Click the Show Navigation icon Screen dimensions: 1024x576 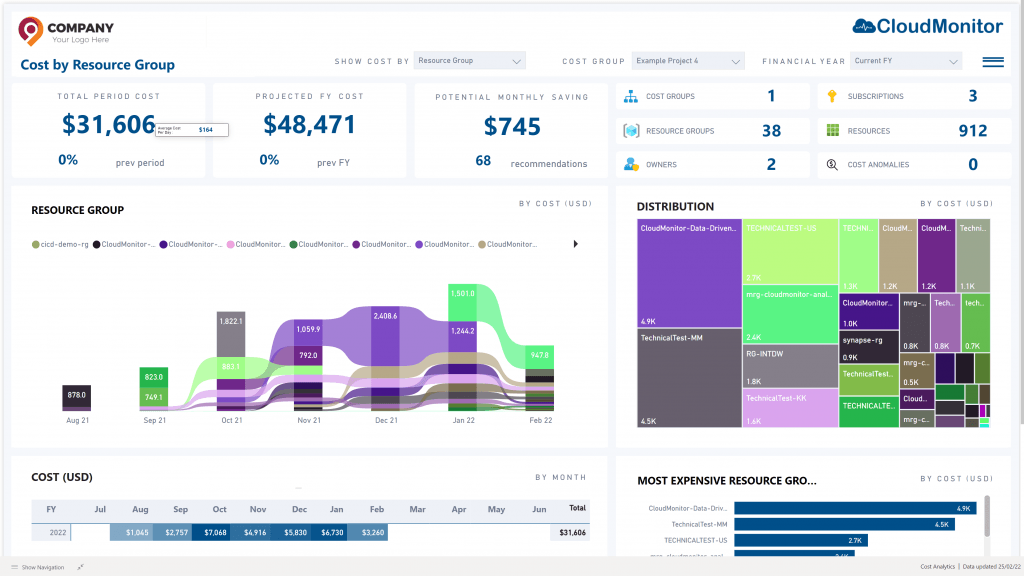pos(14,567)
